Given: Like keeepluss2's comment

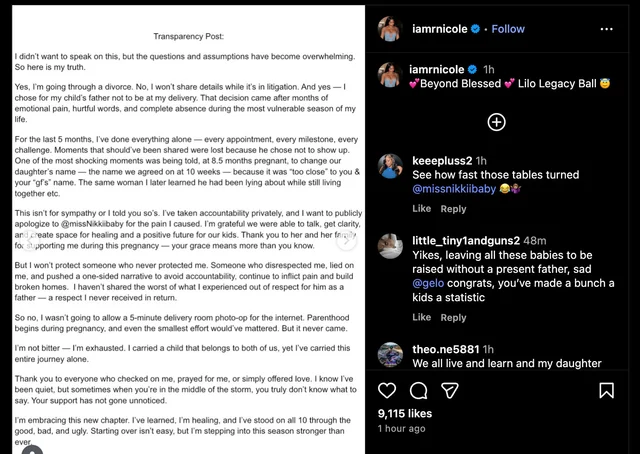Looking at the screenshot, I should [x=421, y=209].
